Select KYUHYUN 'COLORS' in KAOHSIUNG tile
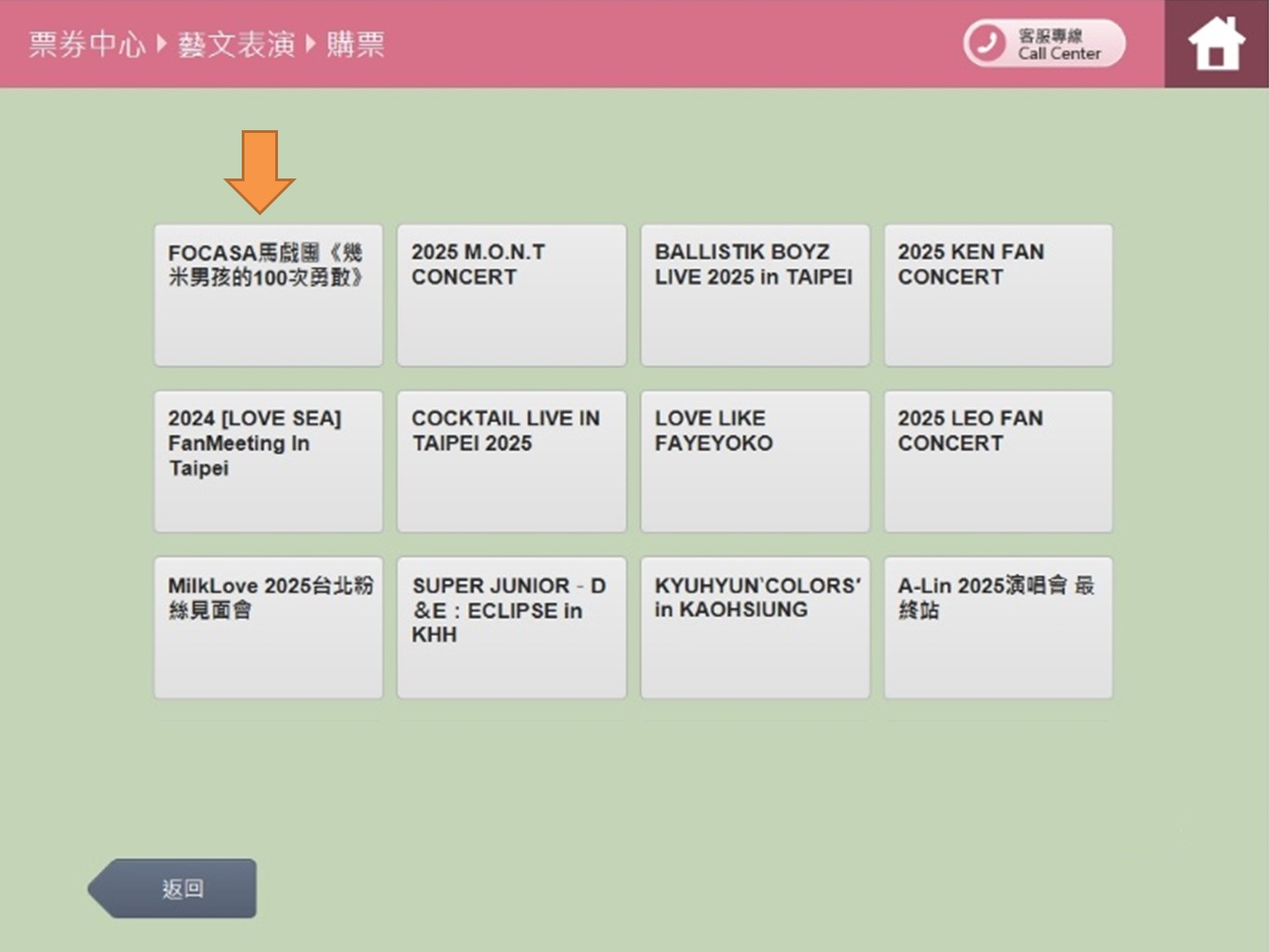Viewport: 1269px width, 952px height. pyautogui.click(x=755, y=628)
